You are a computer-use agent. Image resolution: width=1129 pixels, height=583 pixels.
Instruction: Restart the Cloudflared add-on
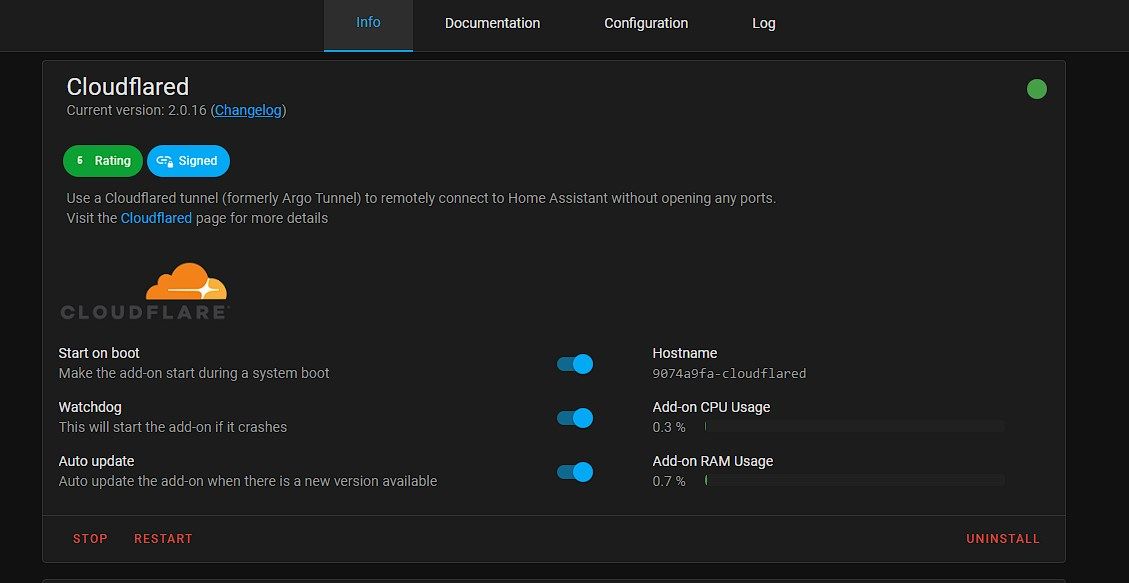click(163, 538)
